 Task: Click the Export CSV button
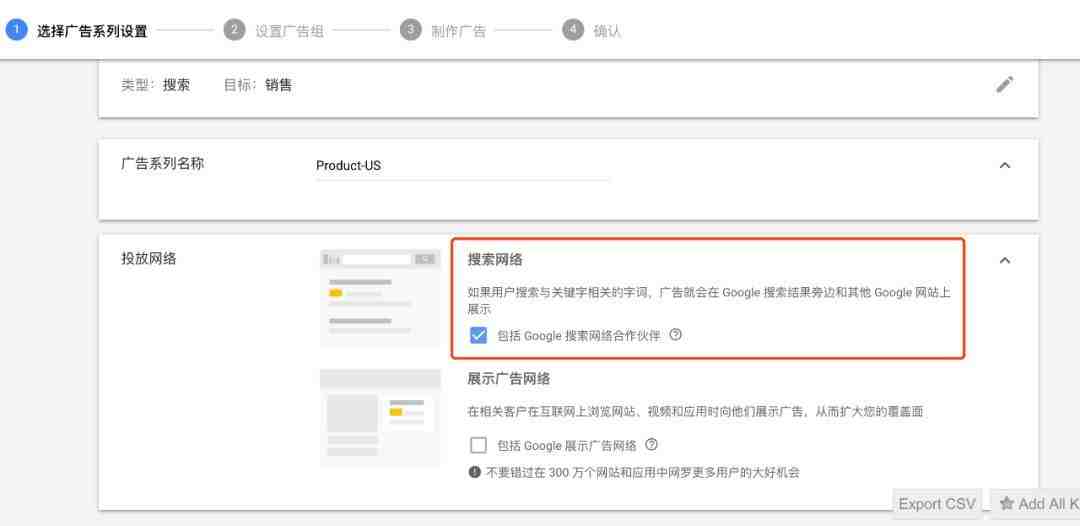point(937,504)
